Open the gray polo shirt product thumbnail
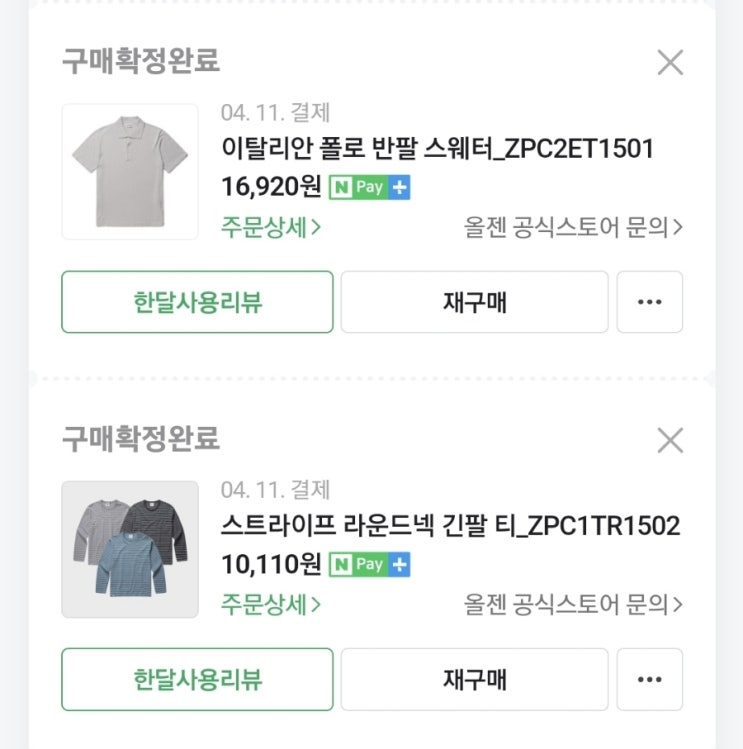Image resolution: width=743 pixels, height=749 pixels. pos(130,172)
